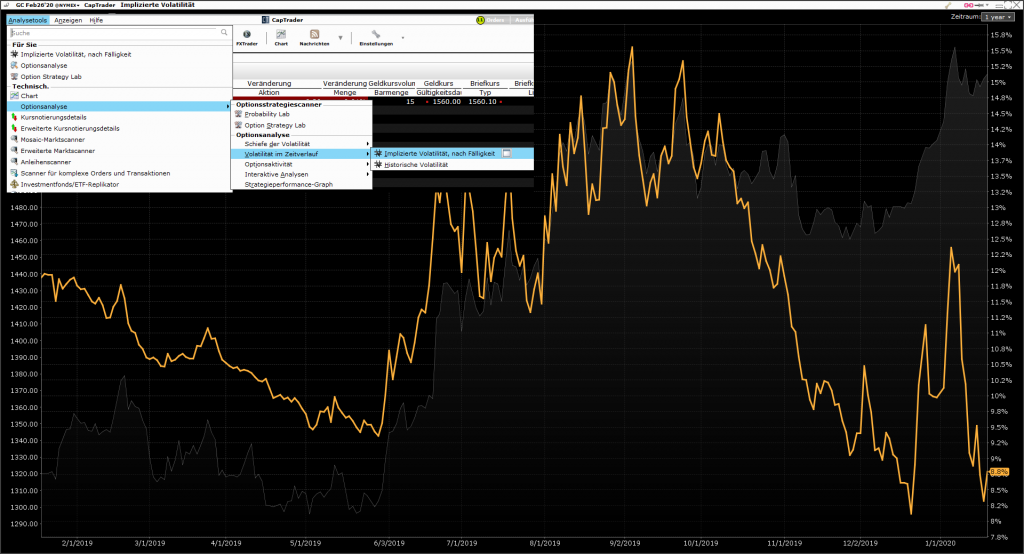1024x554 pixels.
Task: Open the Analysetools menu
Action: (x=27, y=20)
